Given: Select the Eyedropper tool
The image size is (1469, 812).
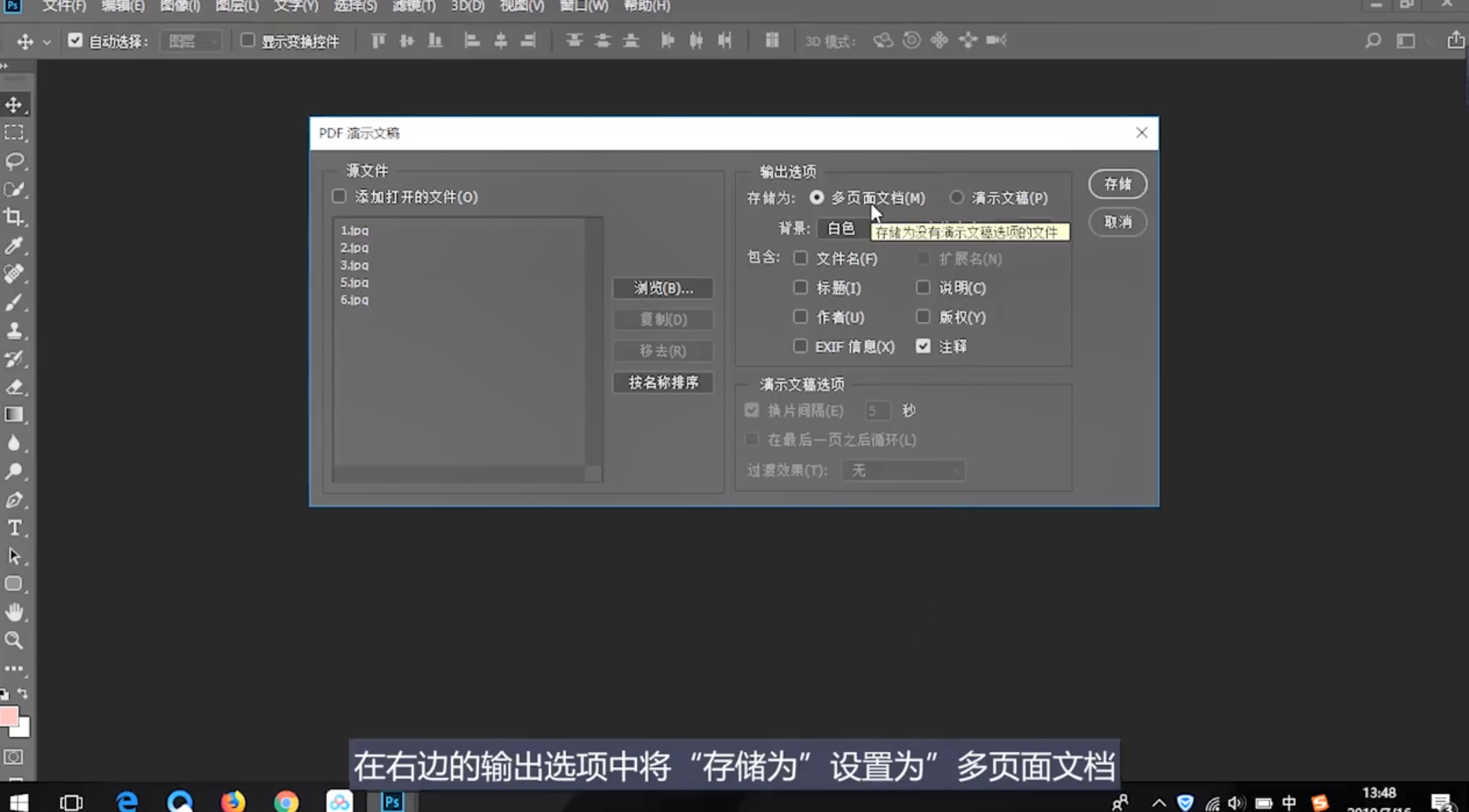Looking at the screenshot, I should pos(14,245).
